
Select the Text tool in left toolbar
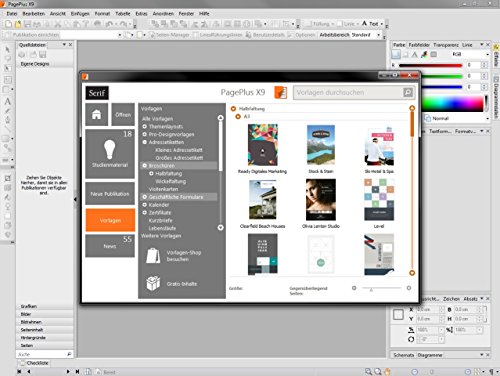point(7,101)
